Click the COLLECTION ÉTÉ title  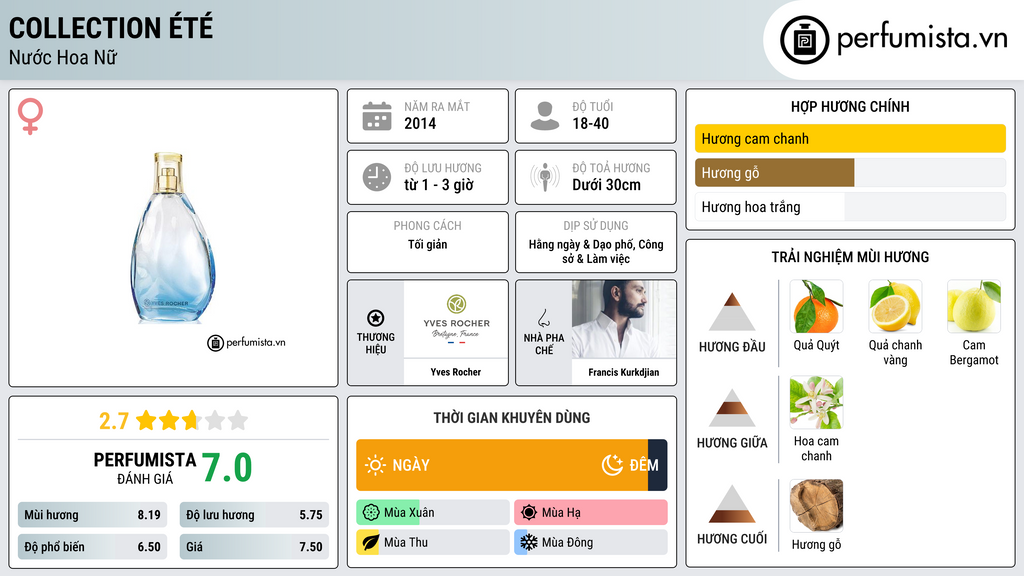(111, 28)
